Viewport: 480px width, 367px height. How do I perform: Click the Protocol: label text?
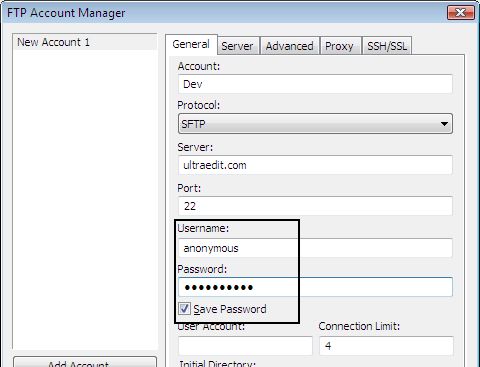pyautogui.click(x=199, y=105)
